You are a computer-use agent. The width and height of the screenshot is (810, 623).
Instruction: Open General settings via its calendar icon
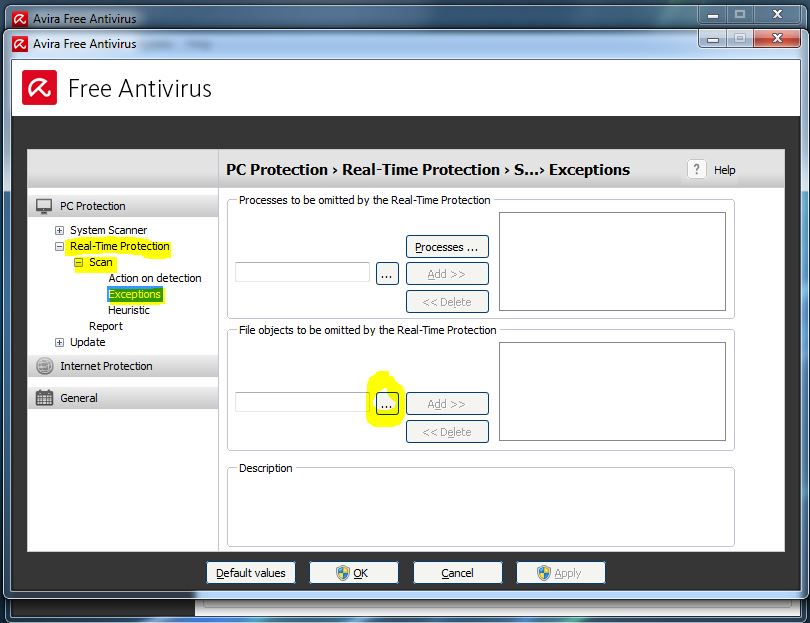45,397
